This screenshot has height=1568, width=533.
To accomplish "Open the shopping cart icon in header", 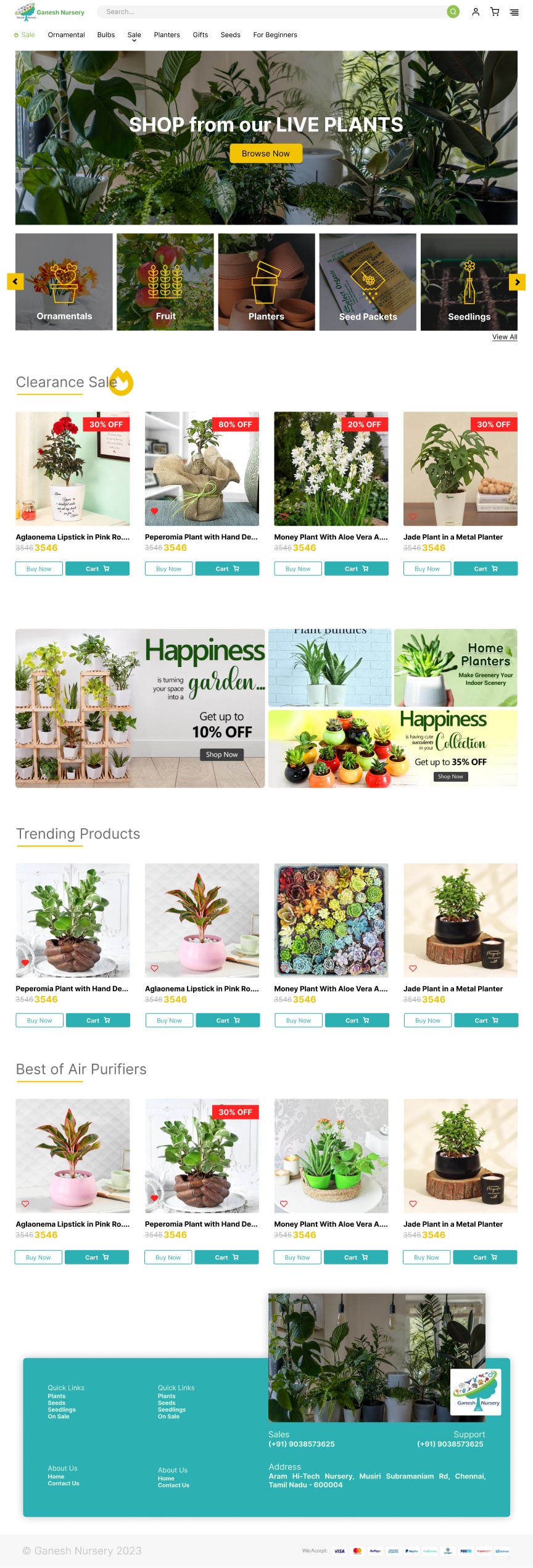I will point(495,12).
